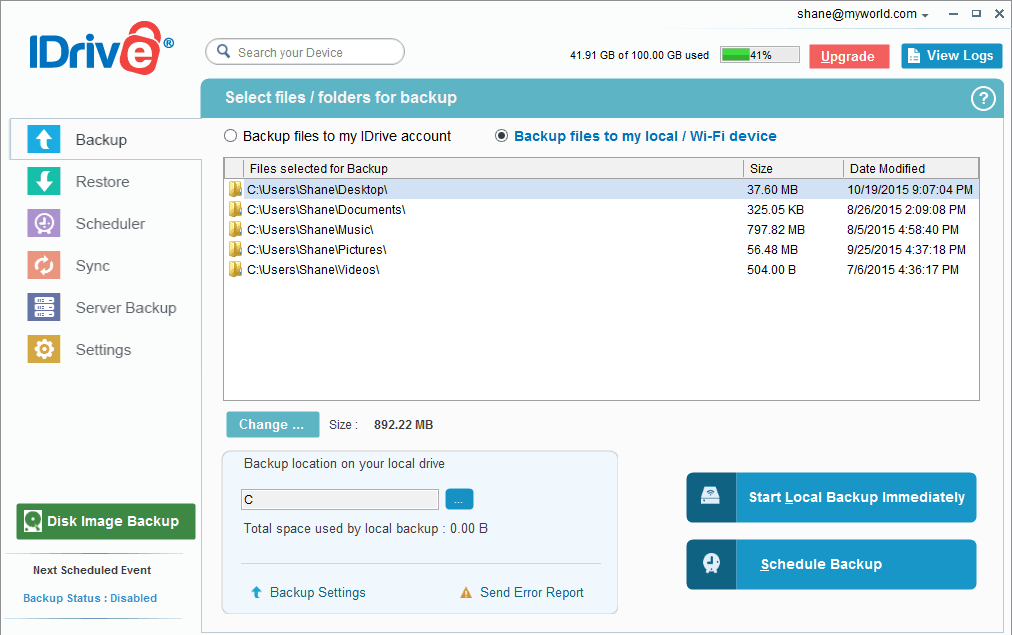The image size is (1012, 635).
Task: Click the 41% storage usage bar
Action: point(759,55)
